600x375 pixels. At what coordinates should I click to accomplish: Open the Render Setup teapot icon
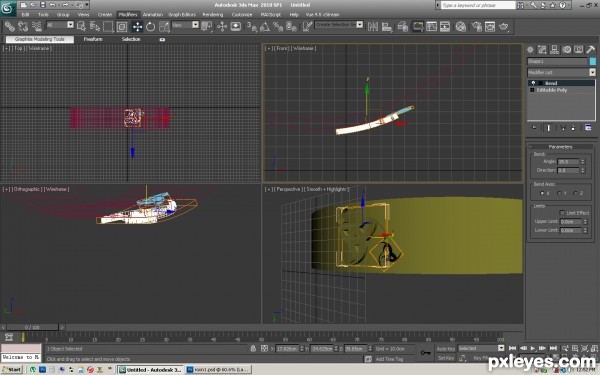coord(476,26)
